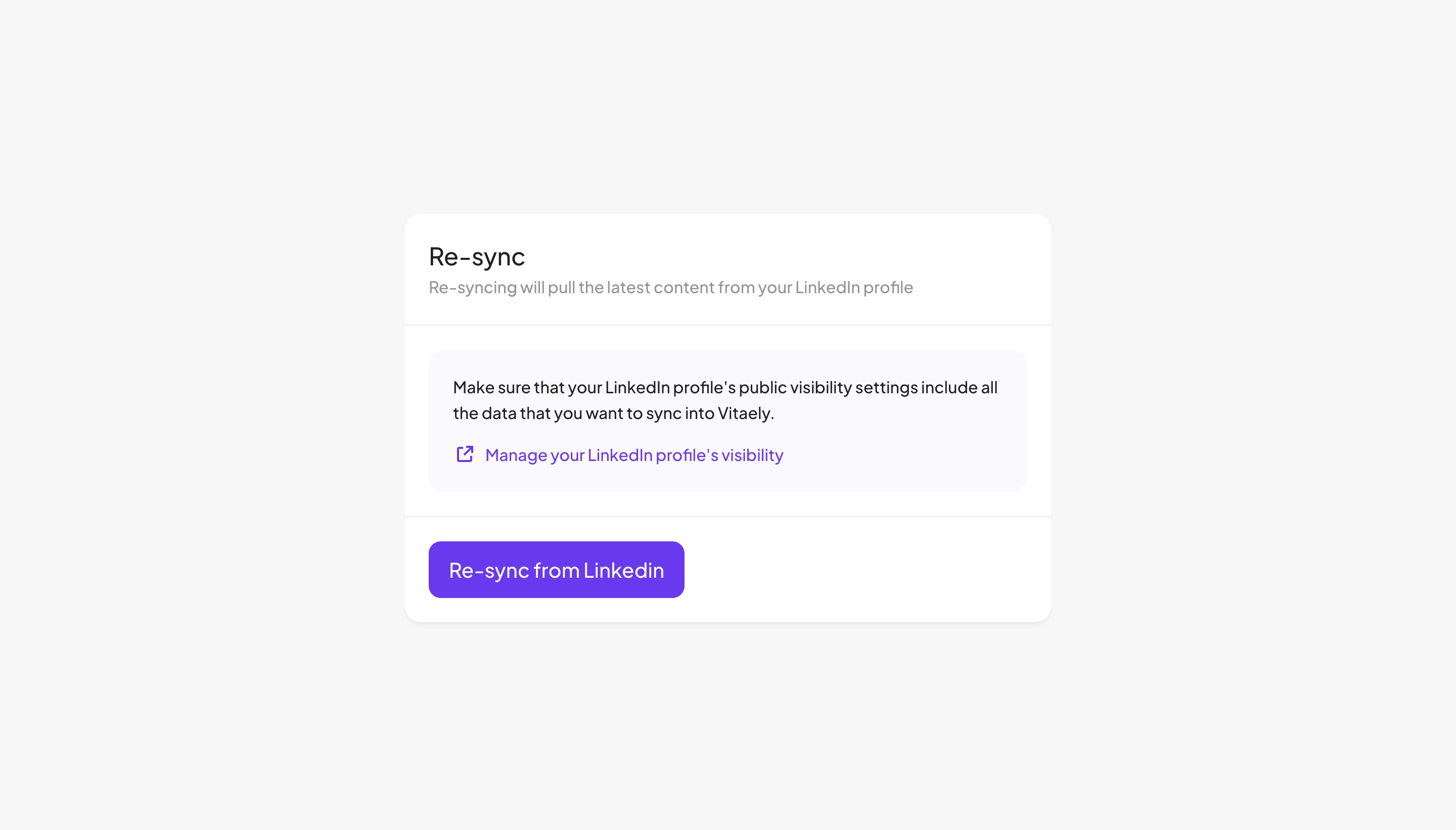
Task: Open the 'Manage your LinkedIn profile's visibility' link
Action: [633, 455]
